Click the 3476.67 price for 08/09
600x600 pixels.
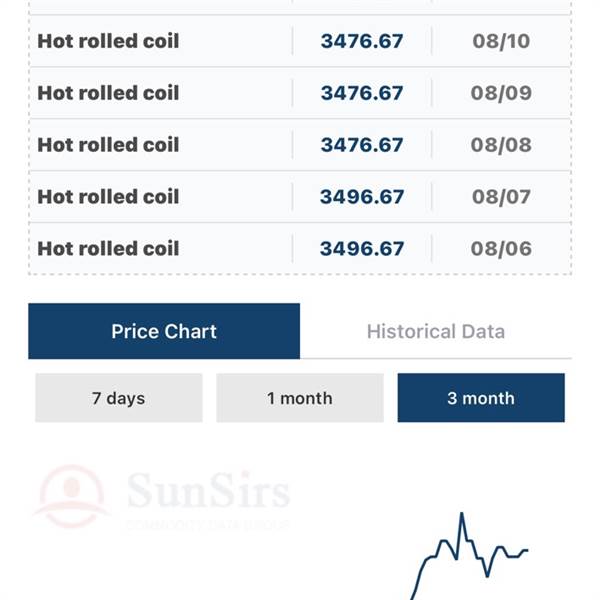click(x=362, y=93)
